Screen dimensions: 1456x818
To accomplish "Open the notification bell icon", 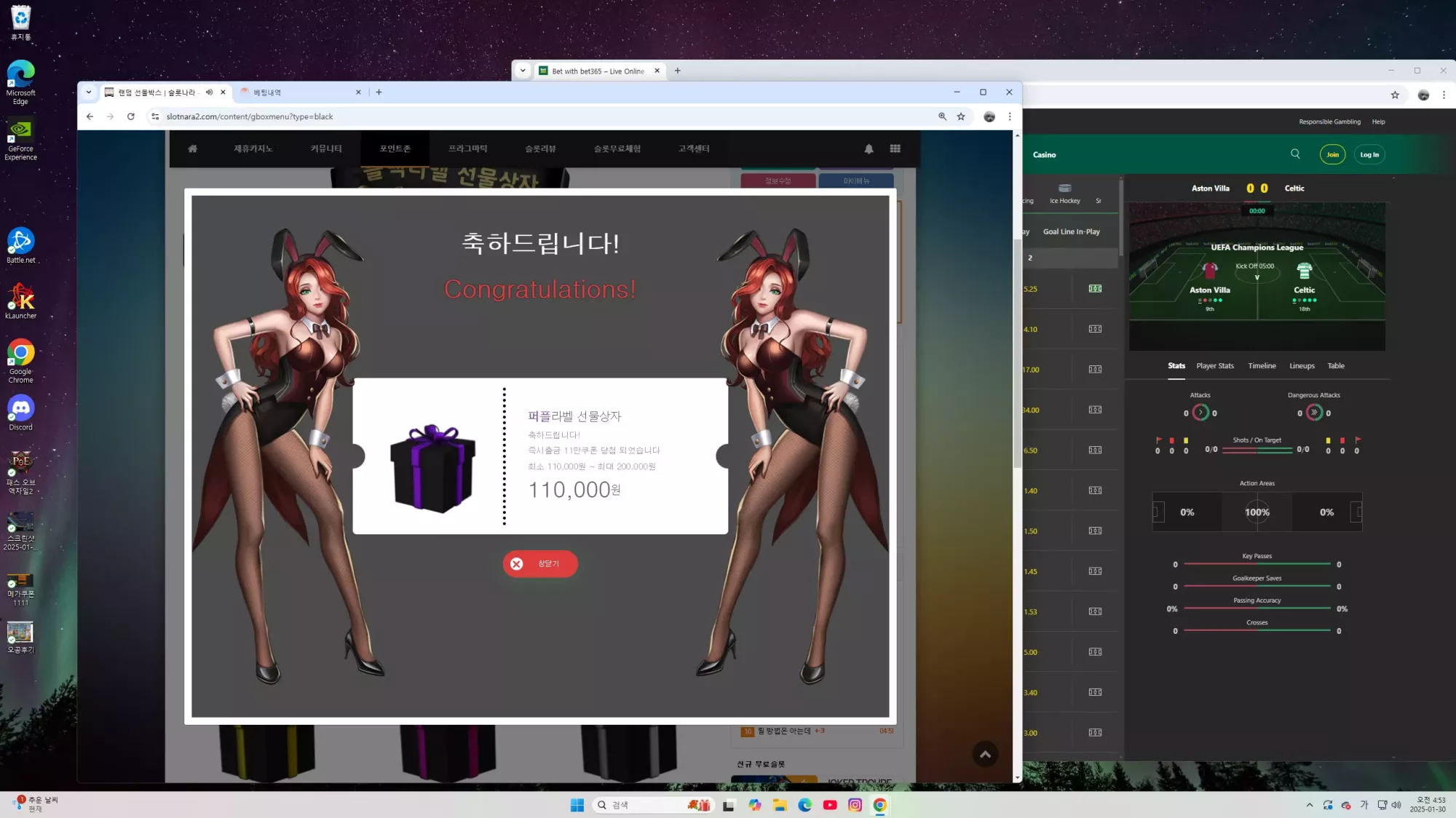I will click(869, 148).
